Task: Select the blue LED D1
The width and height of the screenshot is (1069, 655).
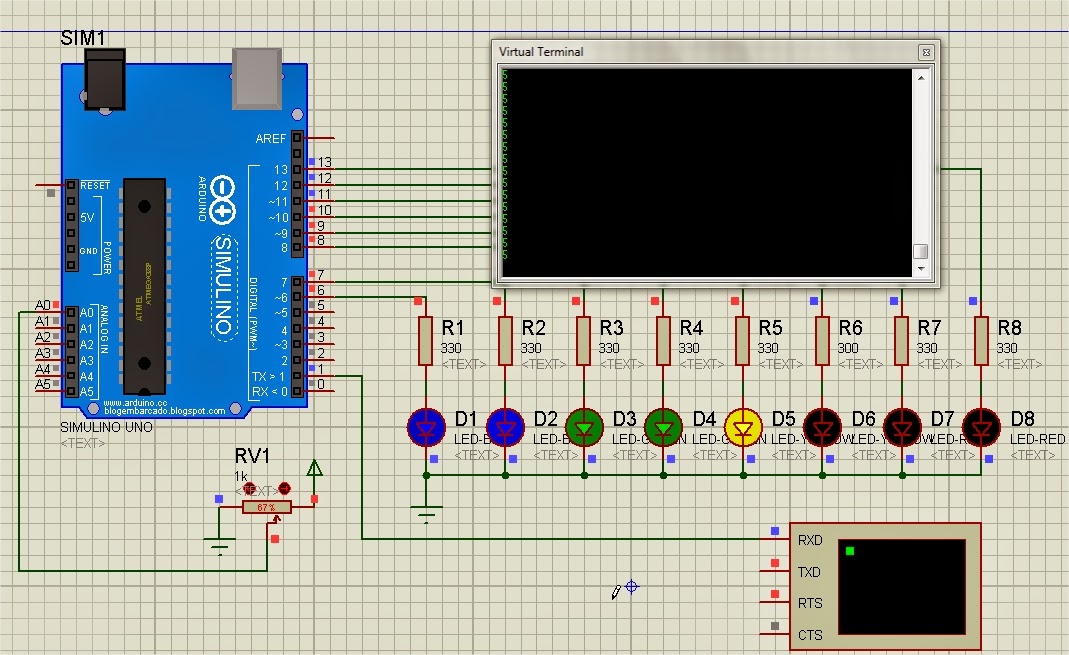Action: (x=427, y=427)
